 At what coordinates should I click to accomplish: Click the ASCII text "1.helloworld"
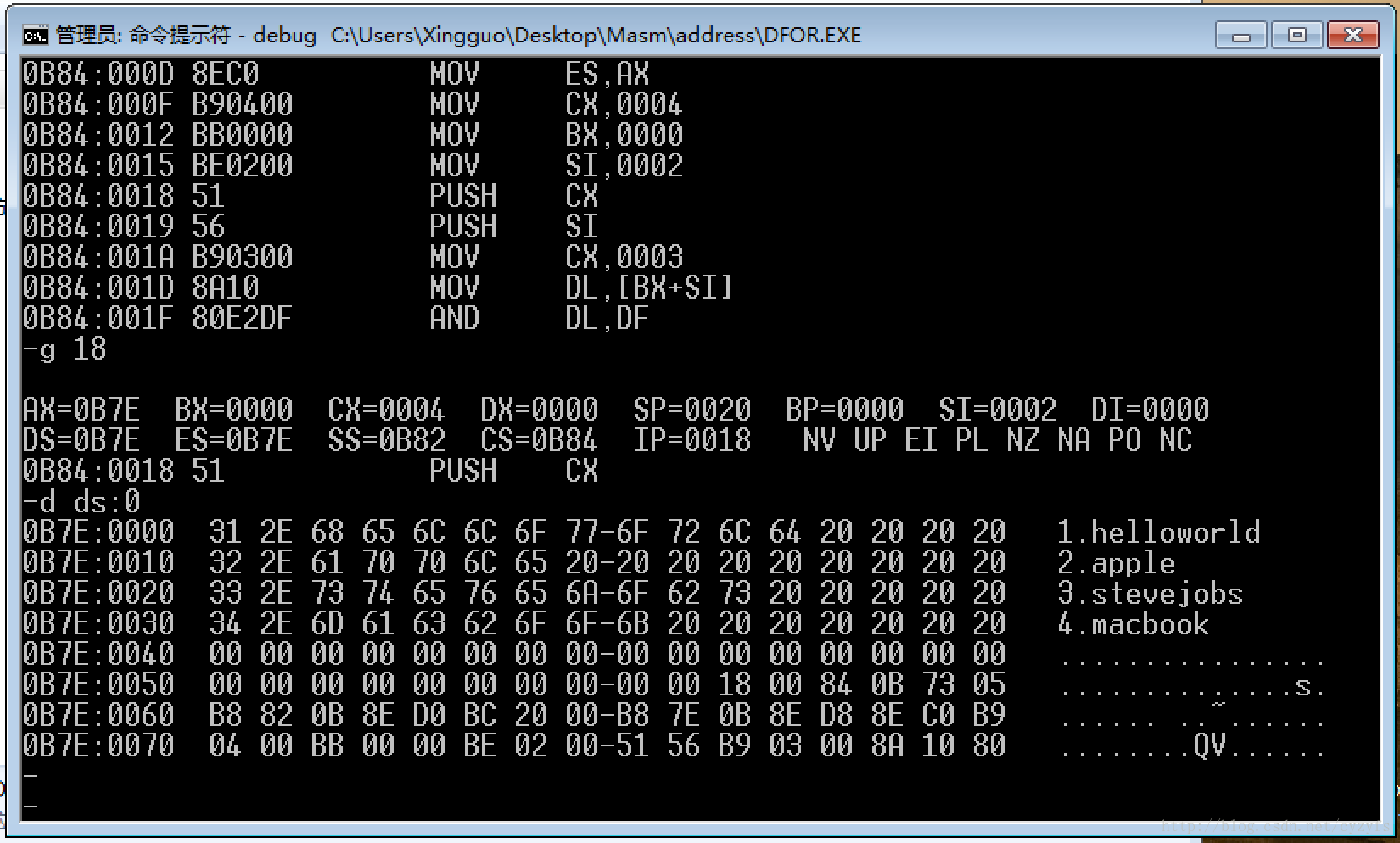(x=1159, y=533)
